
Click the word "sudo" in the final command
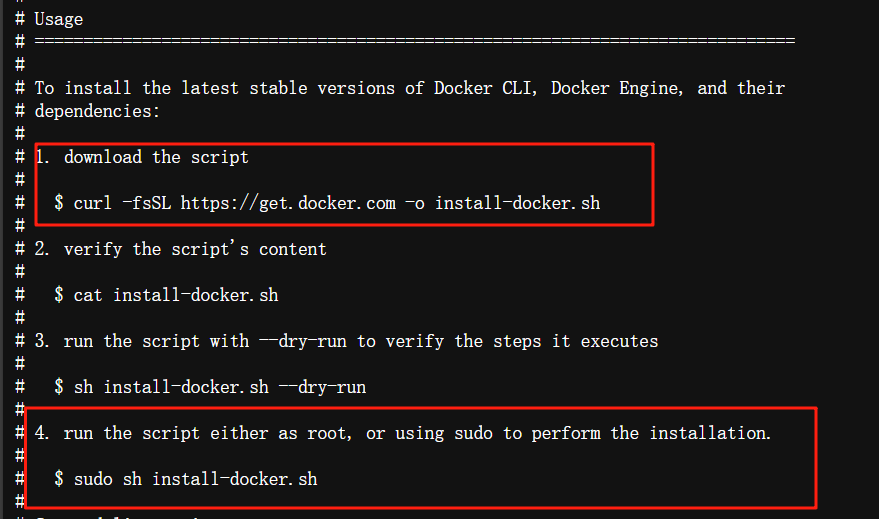(93, 479)
